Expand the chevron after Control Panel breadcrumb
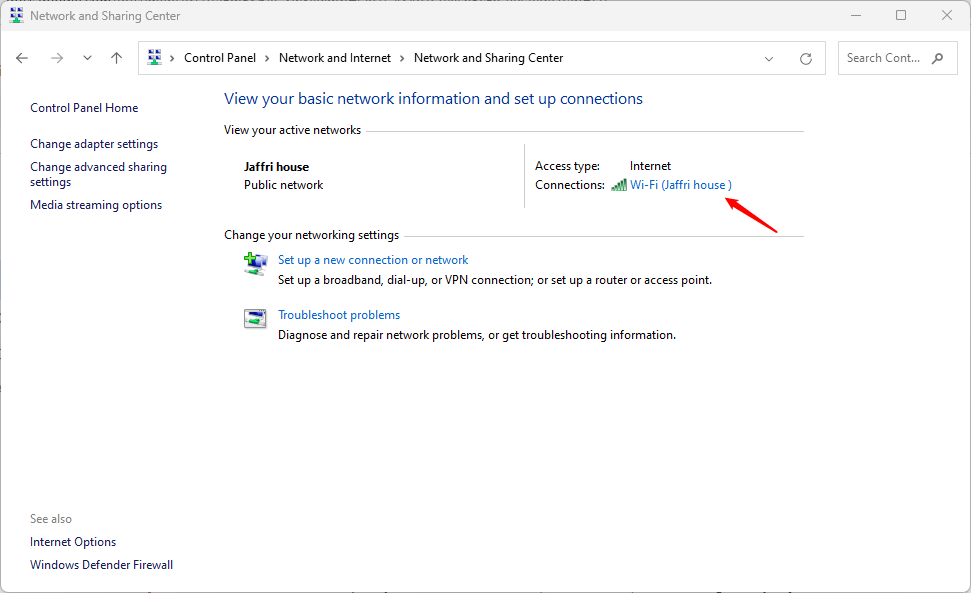This screenshot has height=593, width=971. click(267, 58)
